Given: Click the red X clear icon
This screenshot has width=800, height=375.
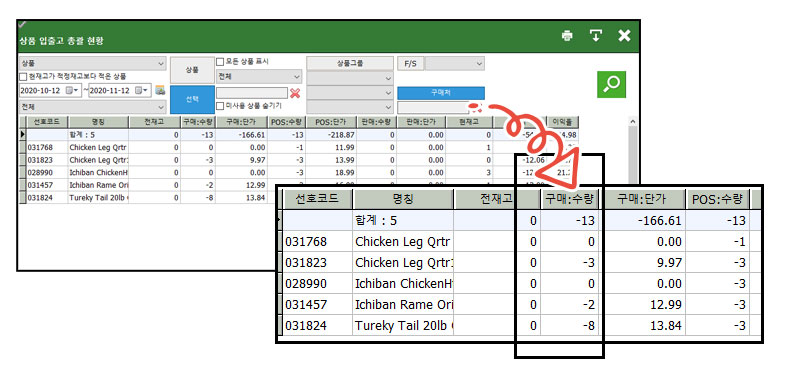Looking at the screenshot, I should (295, 93).
